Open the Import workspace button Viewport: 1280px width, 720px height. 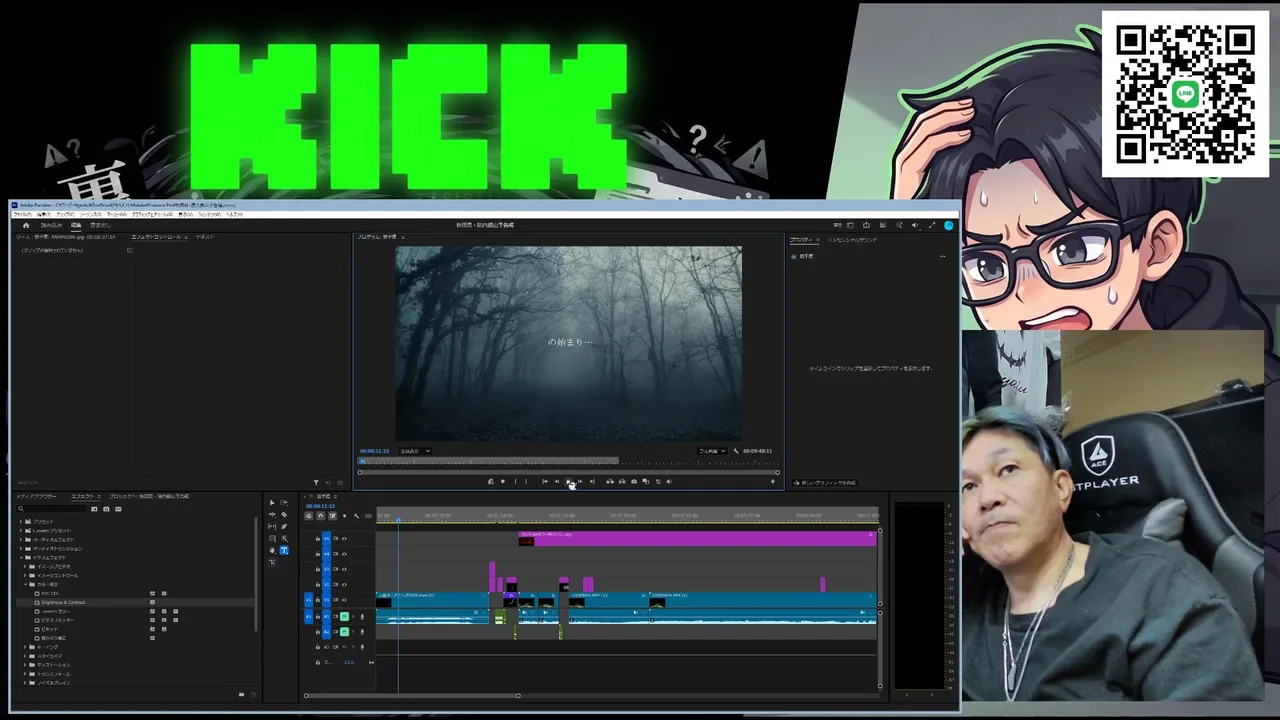point(51,225)
